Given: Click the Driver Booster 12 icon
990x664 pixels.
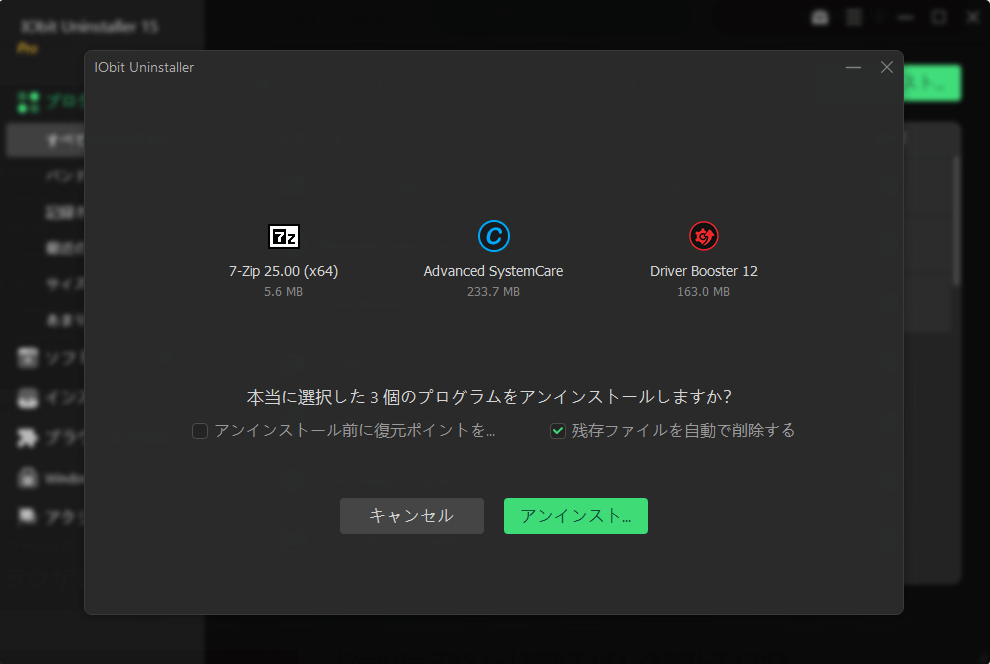Looking at the screenshot, I should [x=703, y=236].
